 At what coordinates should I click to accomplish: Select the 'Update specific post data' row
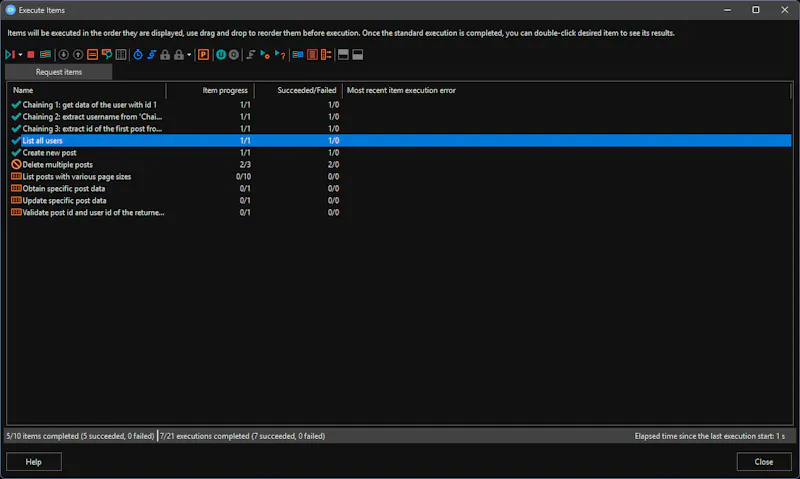click(399, 200)
